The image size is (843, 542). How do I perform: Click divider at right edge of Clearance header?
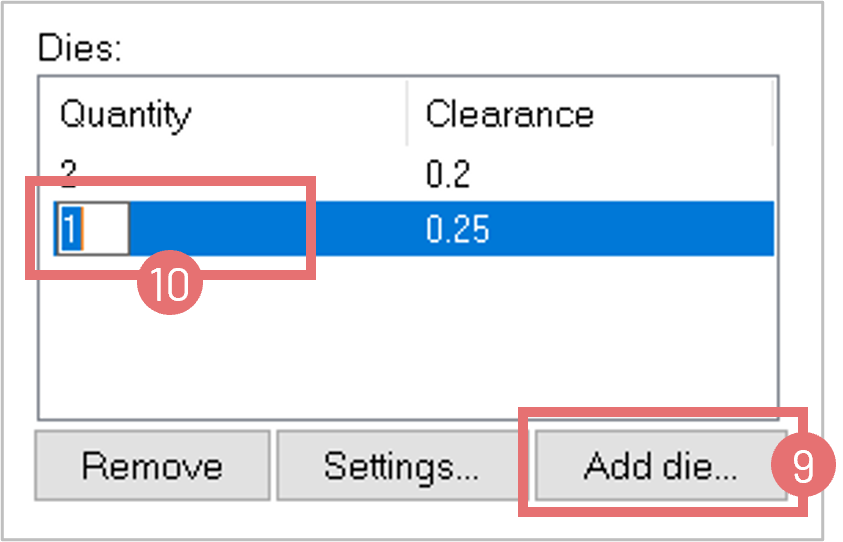[x=771, y=113]
